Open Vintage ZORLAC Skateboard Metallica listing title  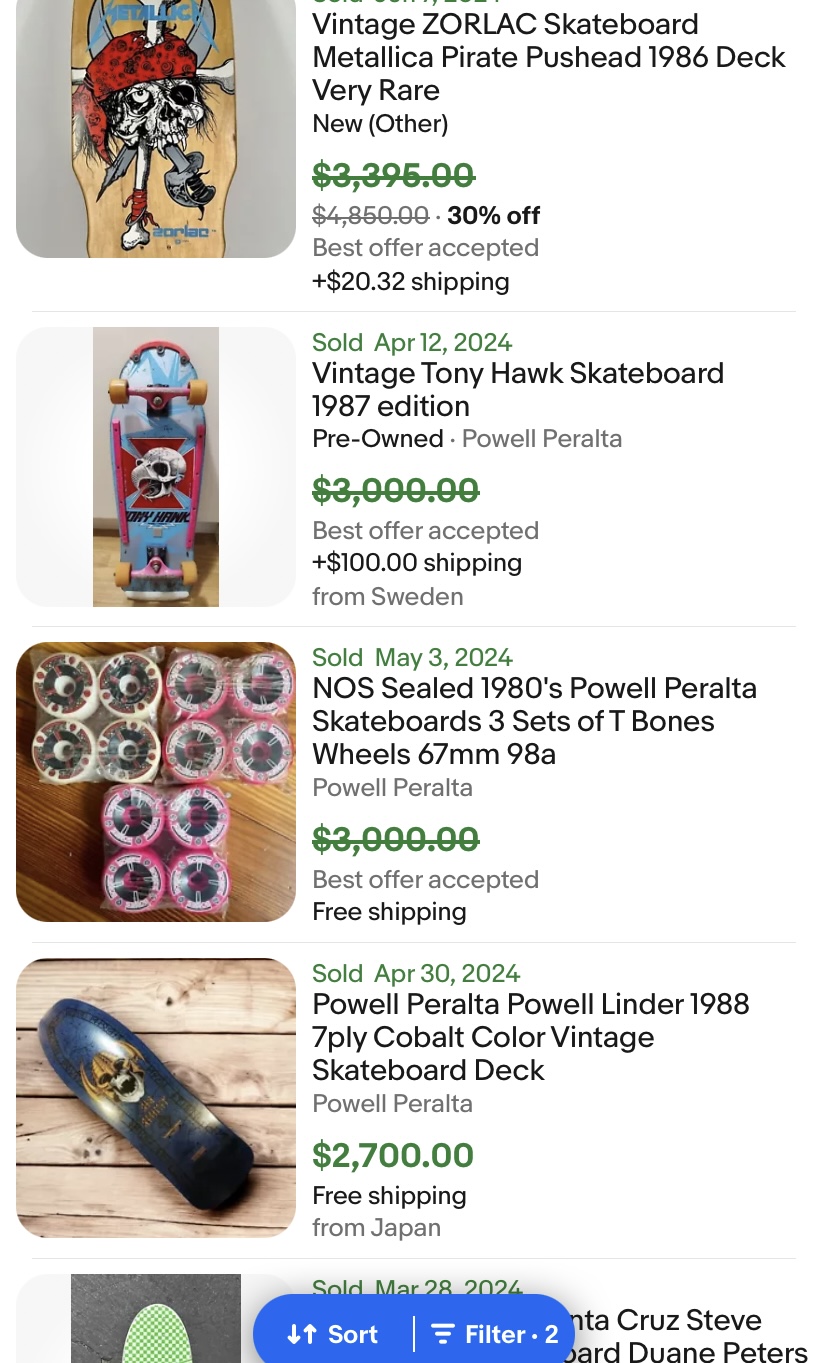(x=548, y=57)
